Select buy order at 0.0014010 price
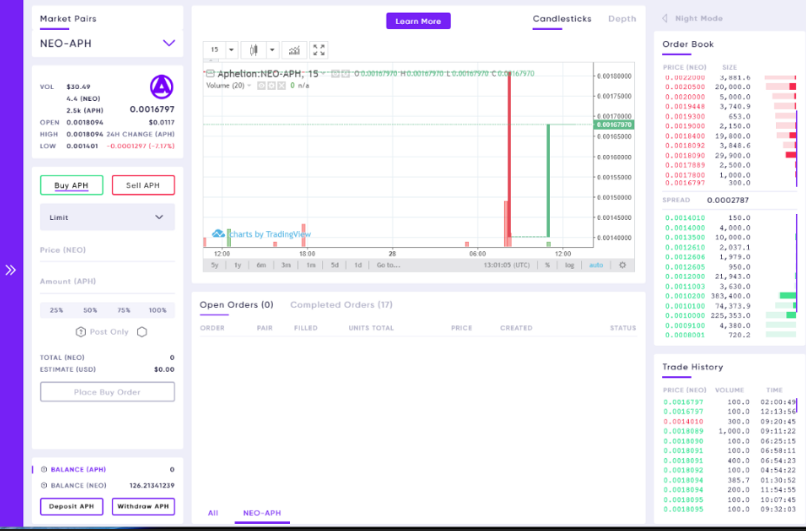The width and height of the screenshot is (806, 531). pos(729,218)
